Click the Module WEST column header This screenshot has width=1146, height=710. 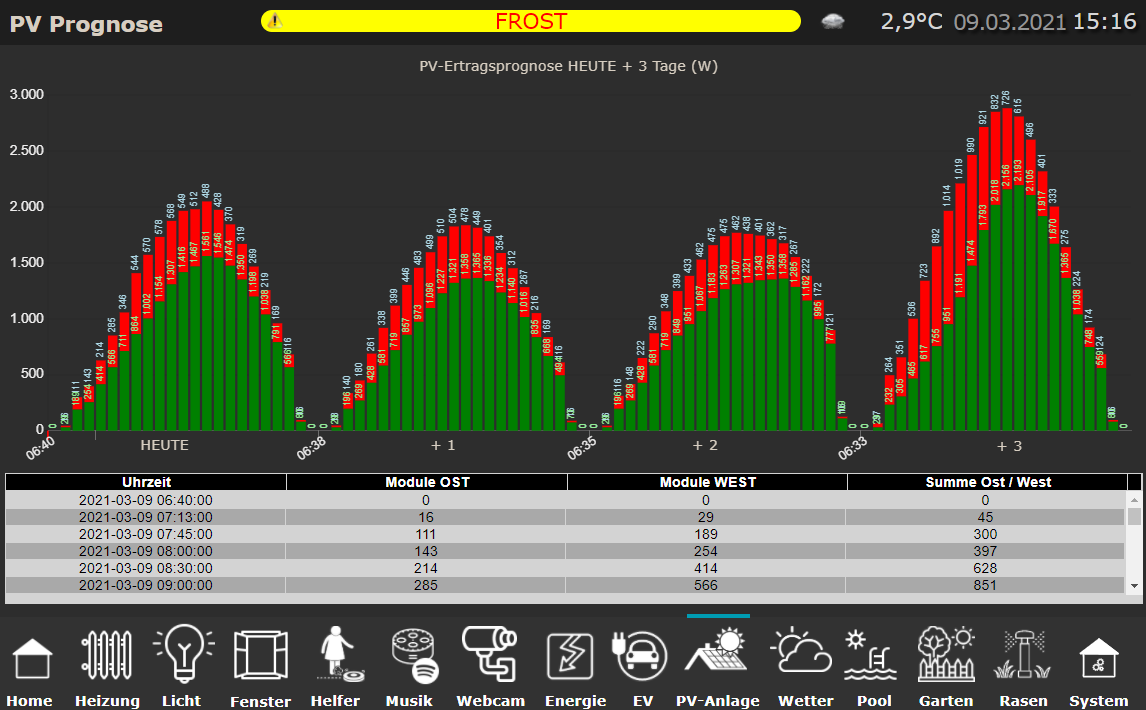[707, 482]
